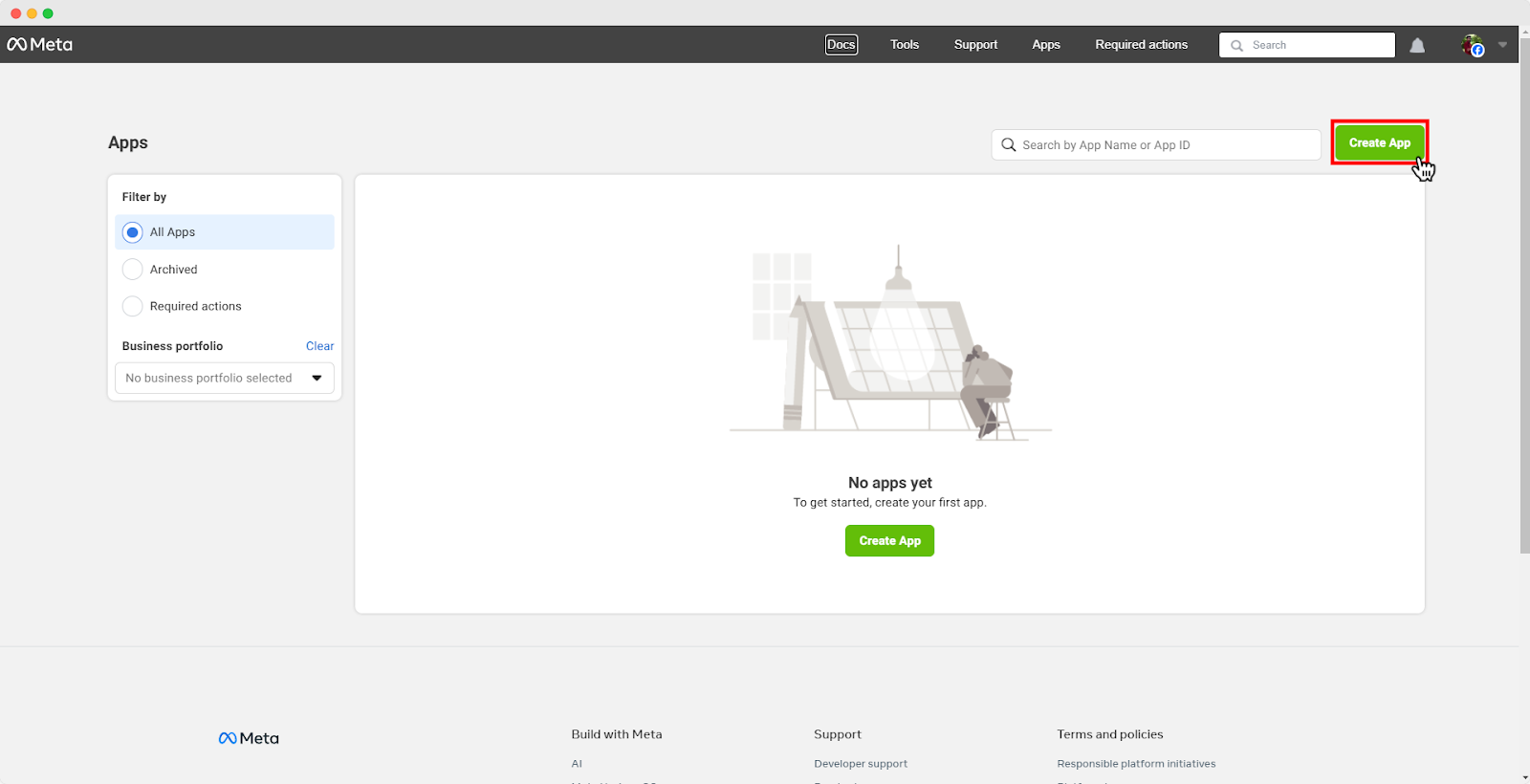
Task: Click the 'Apps' page heading
Action: click(x=128, y=142)
